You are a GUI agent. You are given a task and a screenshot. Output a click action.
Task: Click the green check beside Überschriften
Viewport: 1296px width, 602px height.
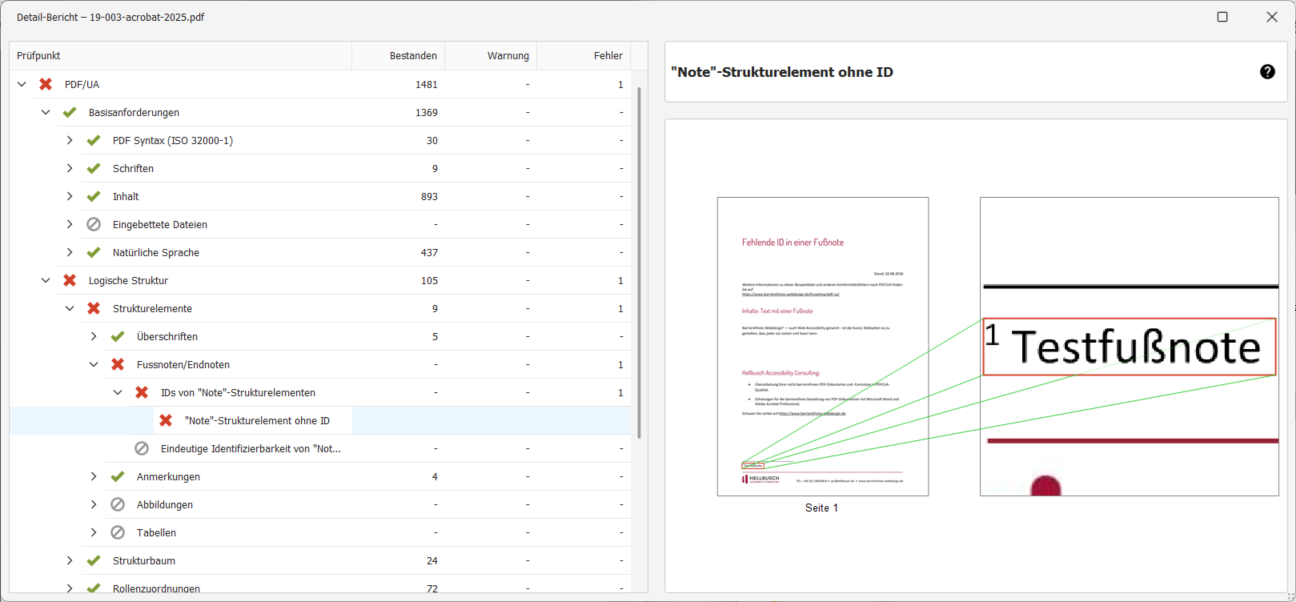[116, 336]
